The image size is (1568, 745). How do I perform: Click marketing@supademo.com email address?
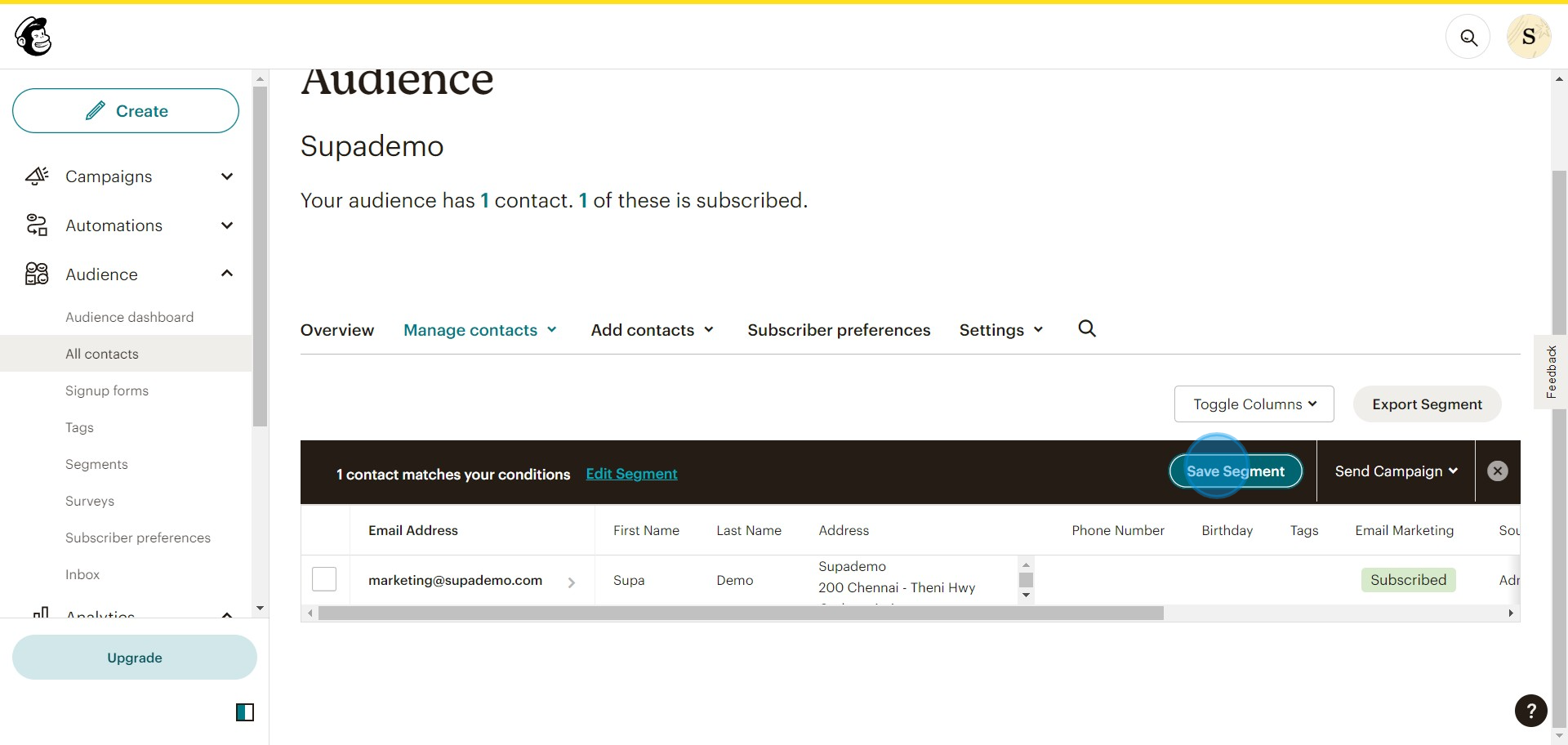(455, 580)
